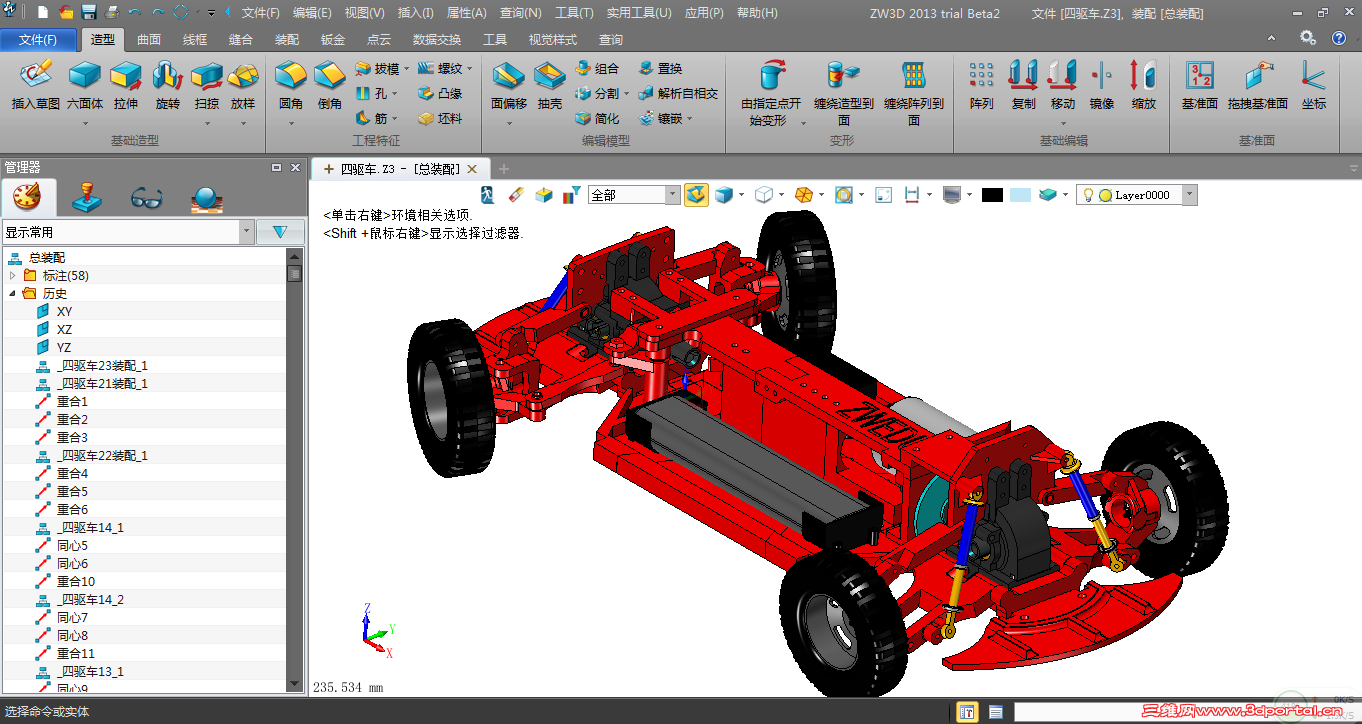Collapse the 历史 tree node
Image resolution: width=1362 pixels, height=724 pixels.
pyautogui.click(x=13, y=293)
